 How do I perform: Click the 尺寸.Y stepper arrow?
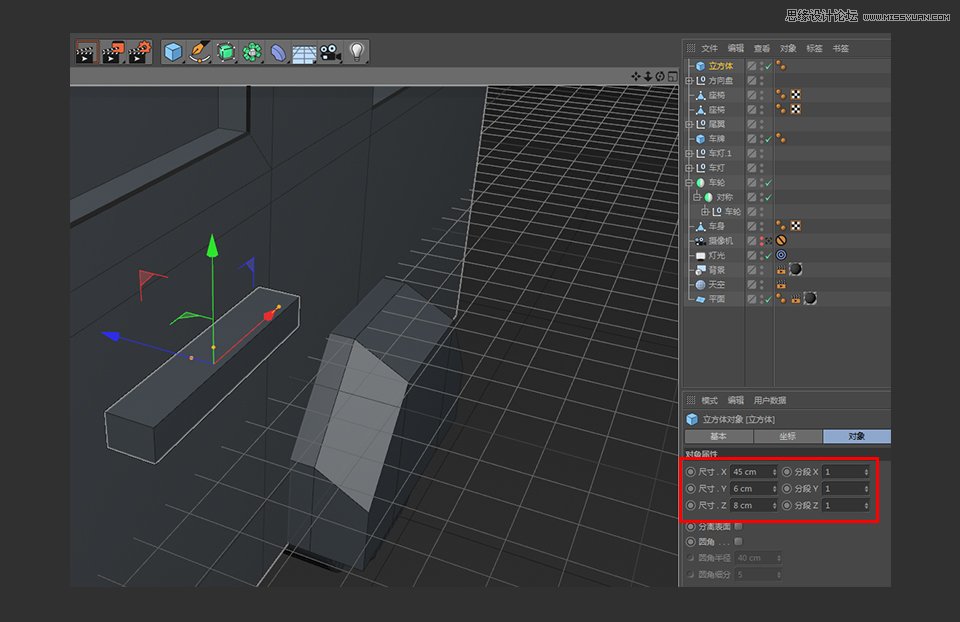tap(774, 488)
